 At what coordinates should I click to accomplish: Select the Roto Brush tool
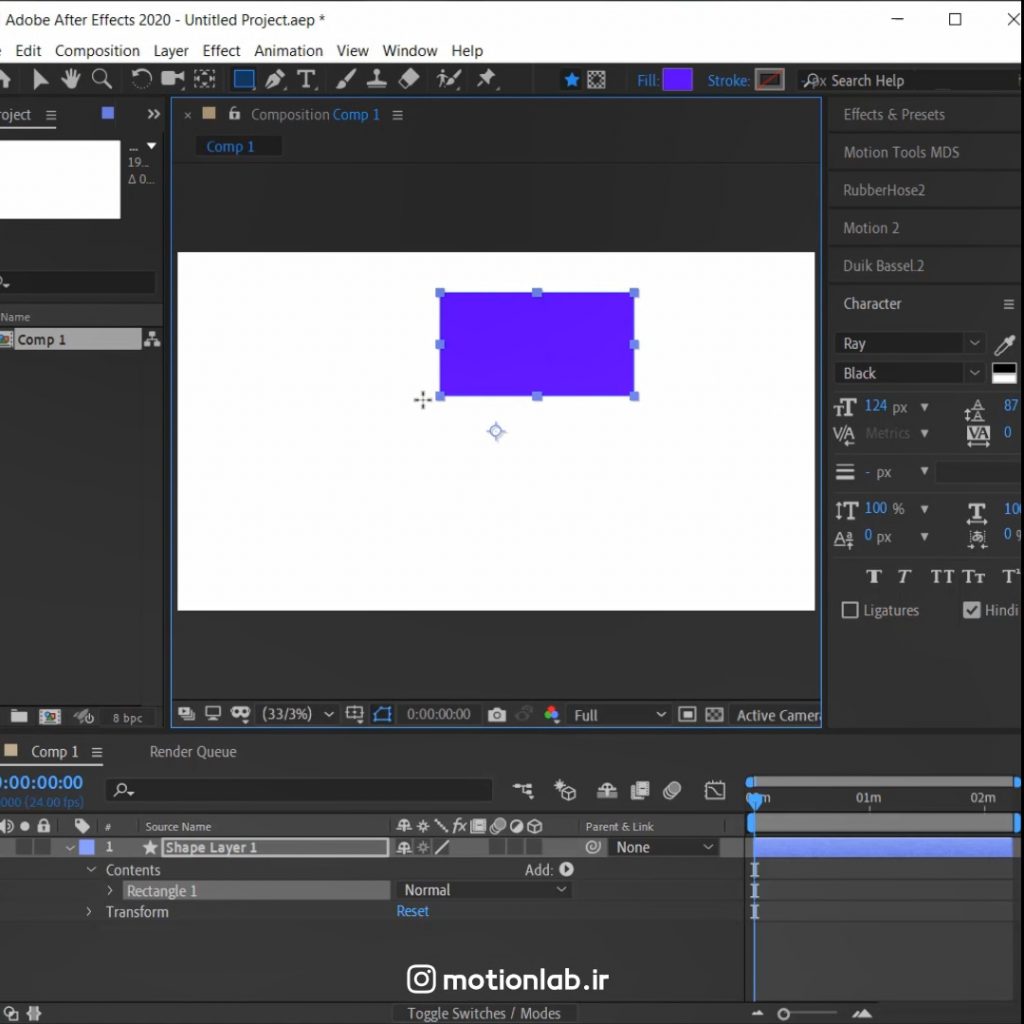click(x=449, y=80)
